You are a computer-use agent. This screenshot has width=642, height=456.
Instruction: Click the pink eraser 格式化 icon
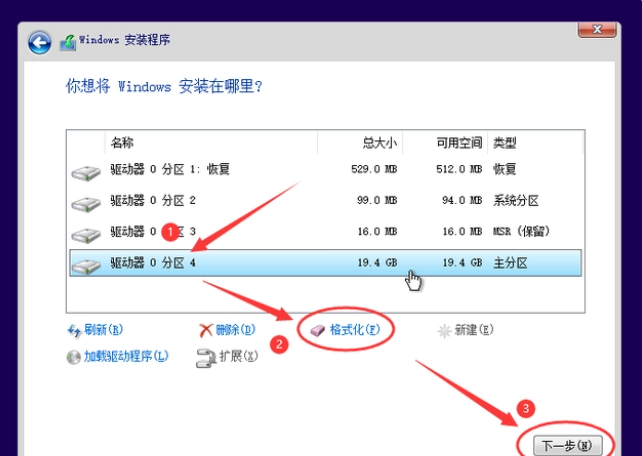318,330
